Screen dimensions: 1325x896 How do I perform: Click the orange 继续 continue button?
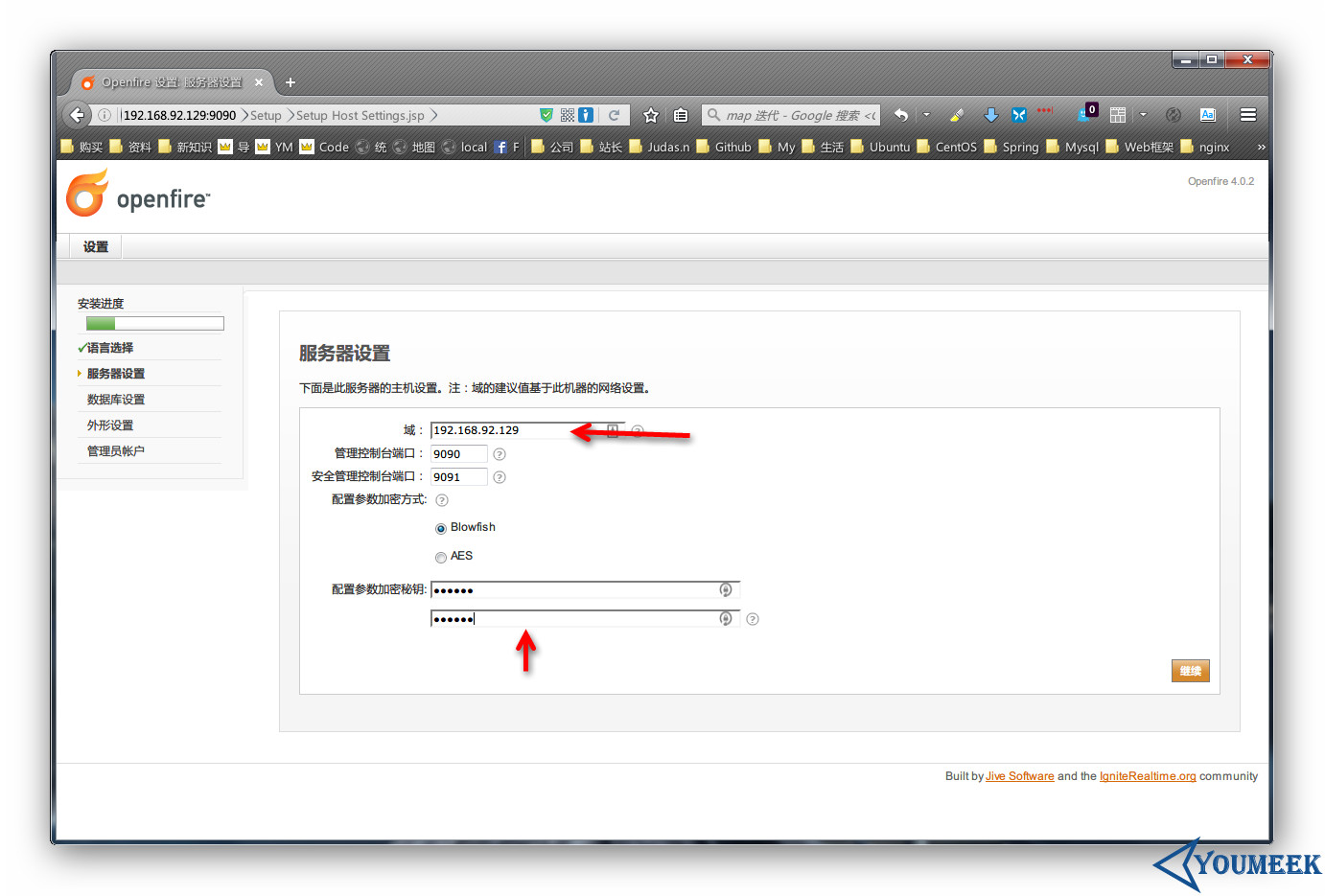click(x=1190, y=671)
